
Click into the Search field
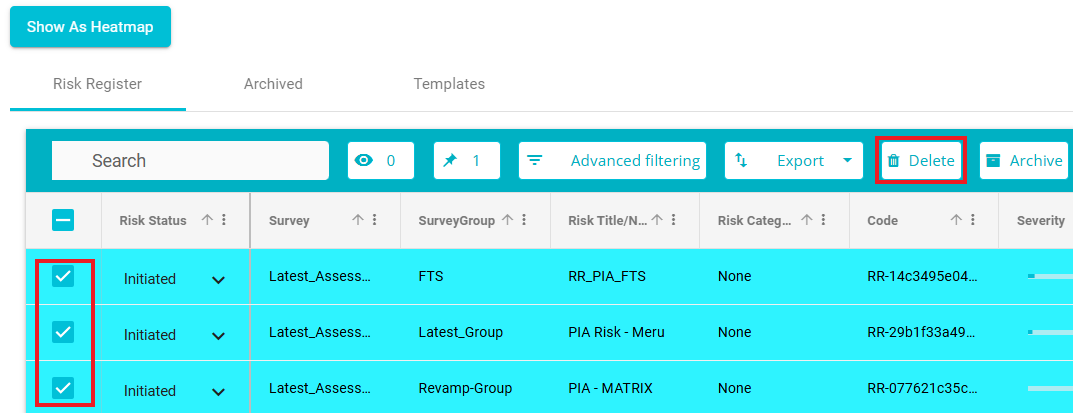[x=190, y=160]
